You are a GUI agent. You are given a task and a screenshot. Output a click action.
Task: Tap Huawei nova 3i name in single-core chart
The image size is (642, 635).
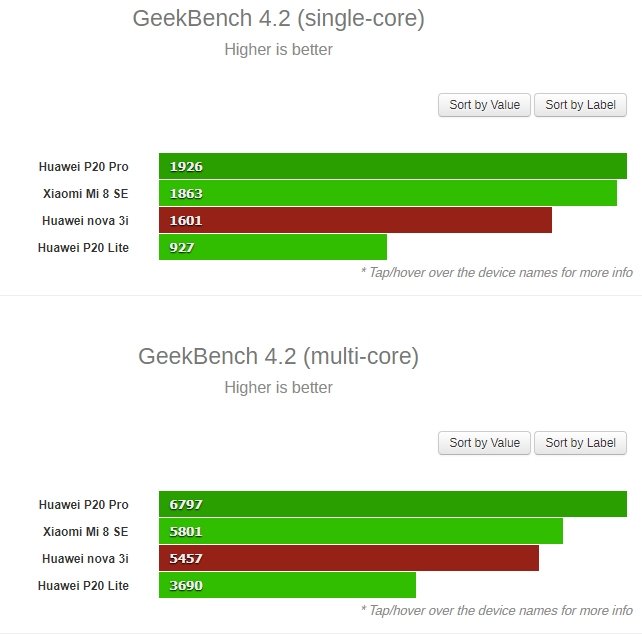[x=85, y=220]
